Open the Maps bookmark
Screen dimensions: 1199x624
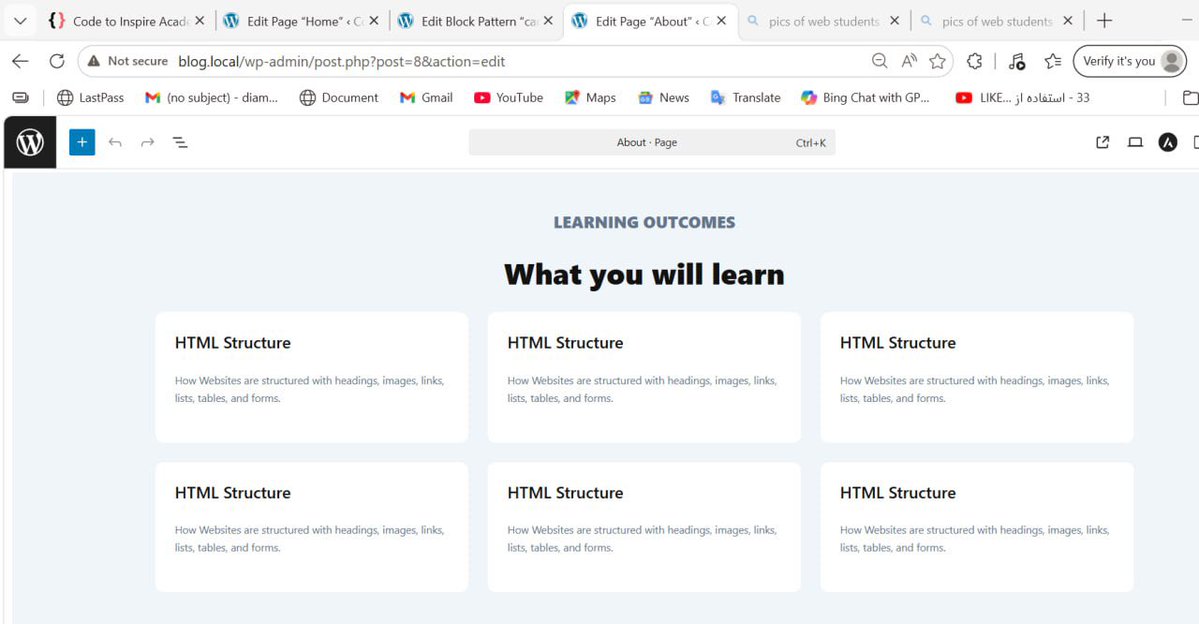pyautogui.click(x=590, y=97)
